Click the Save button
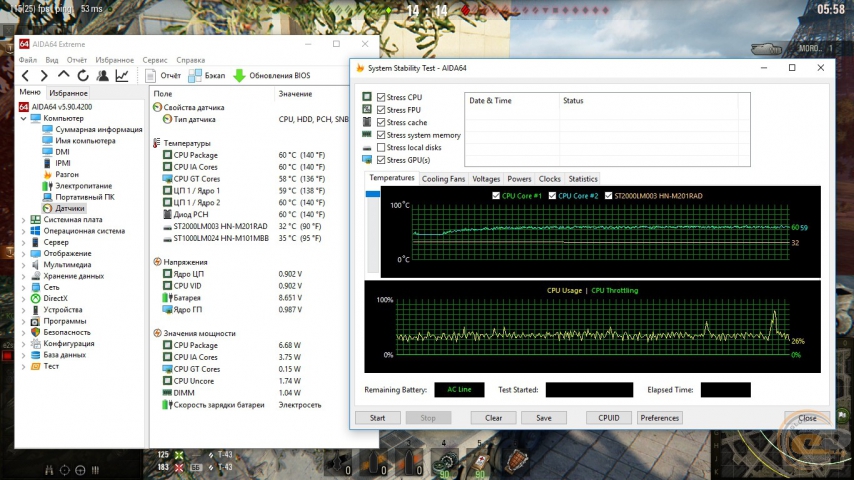 point(544,418)
